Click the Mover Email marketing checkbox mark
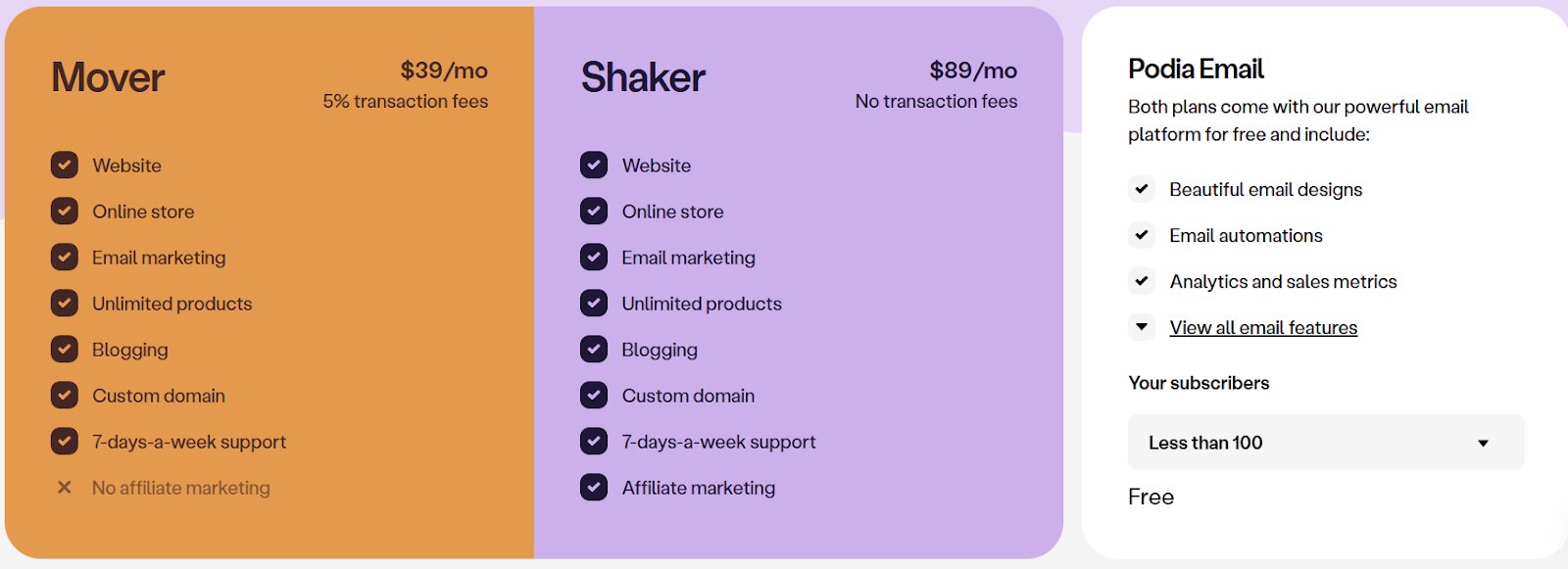The height and width of the screenshot is (569, 1568). pyautogui.click(x=65, y=257)
